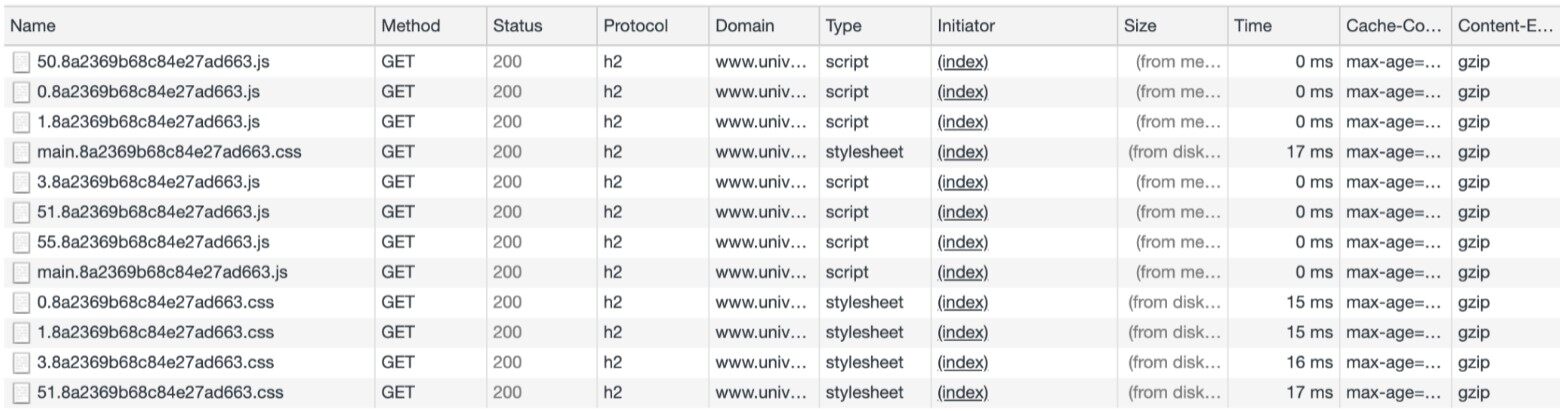This screenshot has width=1560, height=411.
Task: Open (index) initiator link for 50.8a2369b68c84e27ad663.js
Action: pyautogui.click(x=962, y=62)
